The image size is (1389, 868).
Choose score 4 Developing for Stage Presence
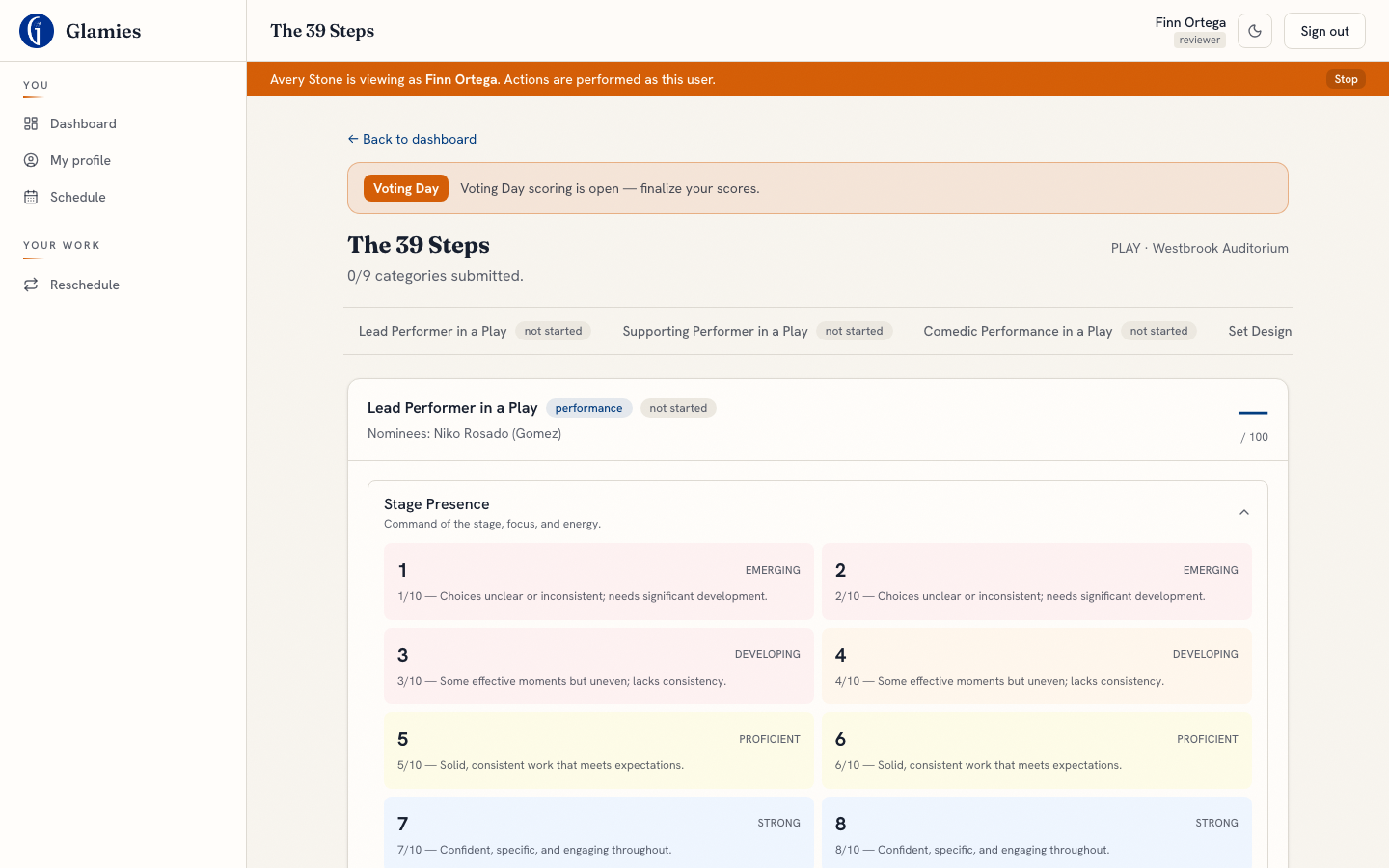point(1037,666)
